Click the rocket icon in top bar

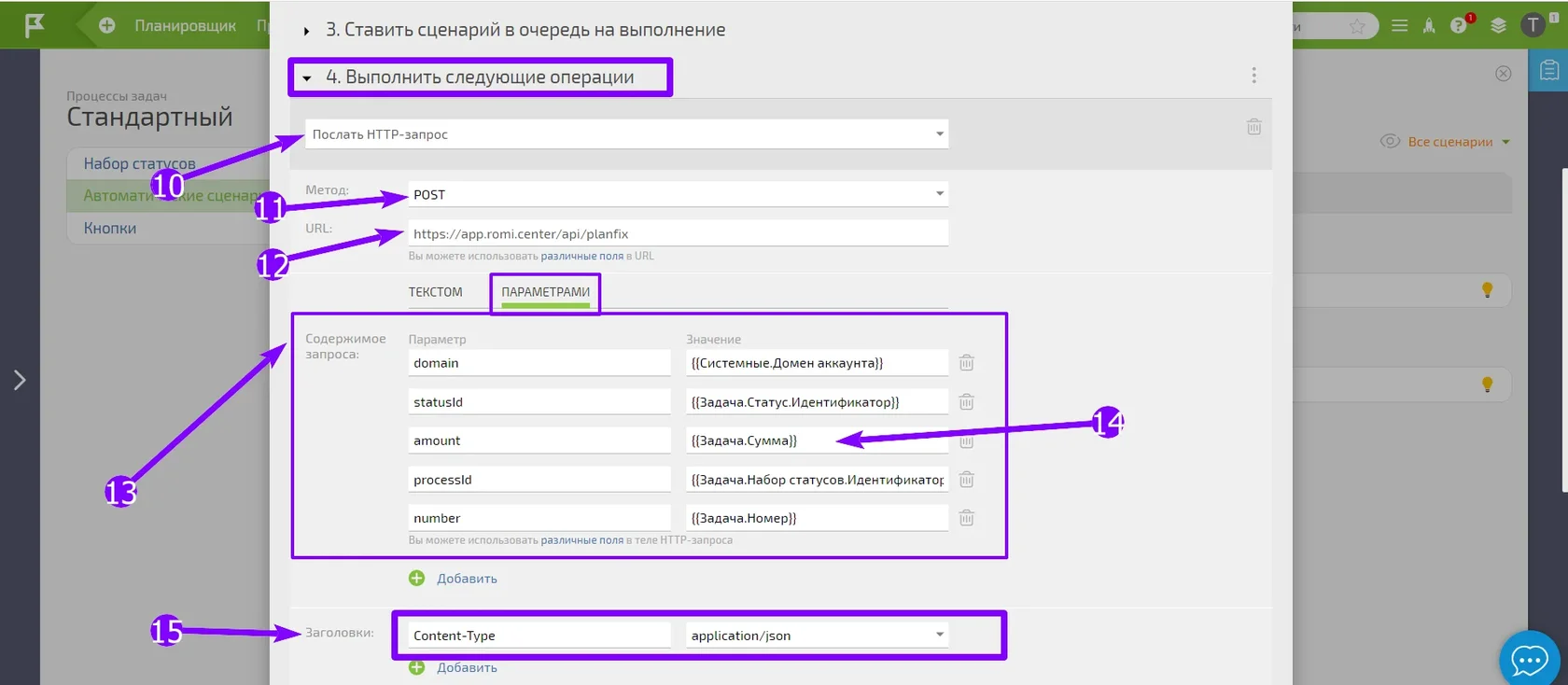click(x=1429, y=26)
